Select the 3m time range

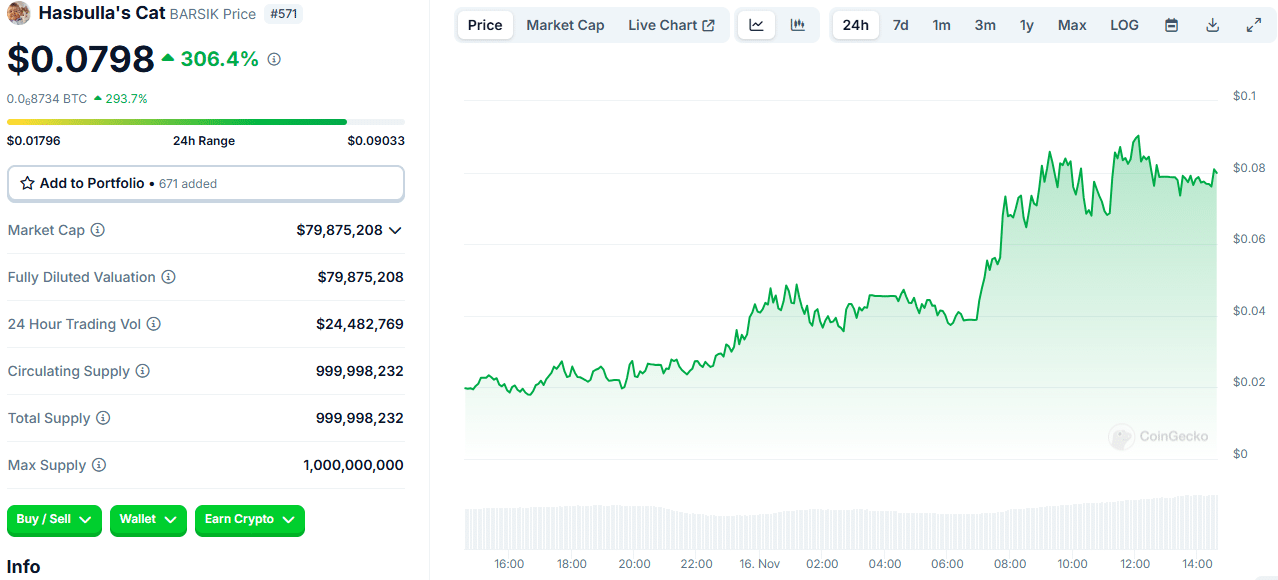pos(985,25)
